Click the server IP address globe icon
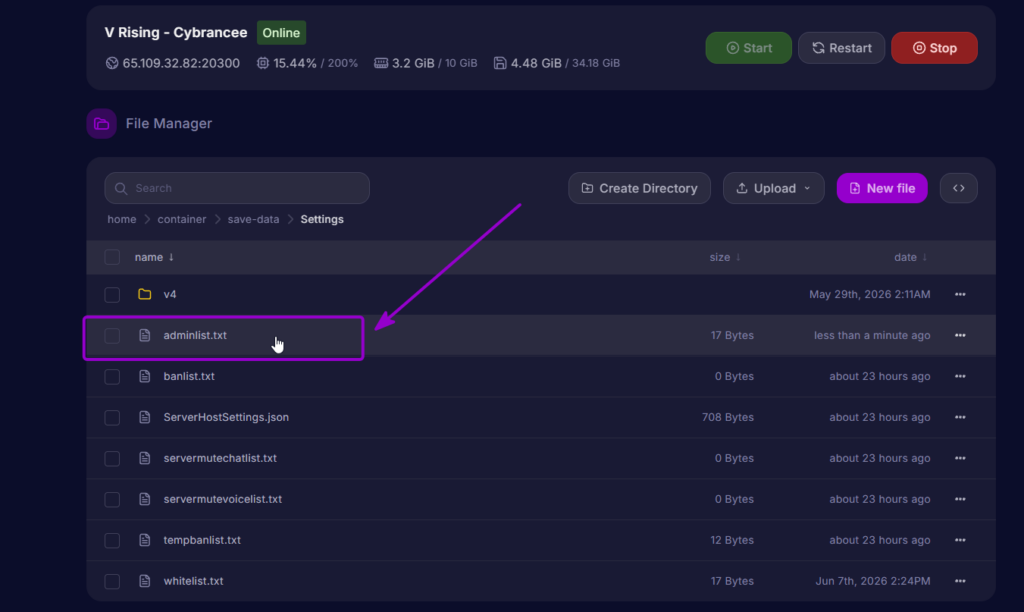 click(x=112, y=63)
